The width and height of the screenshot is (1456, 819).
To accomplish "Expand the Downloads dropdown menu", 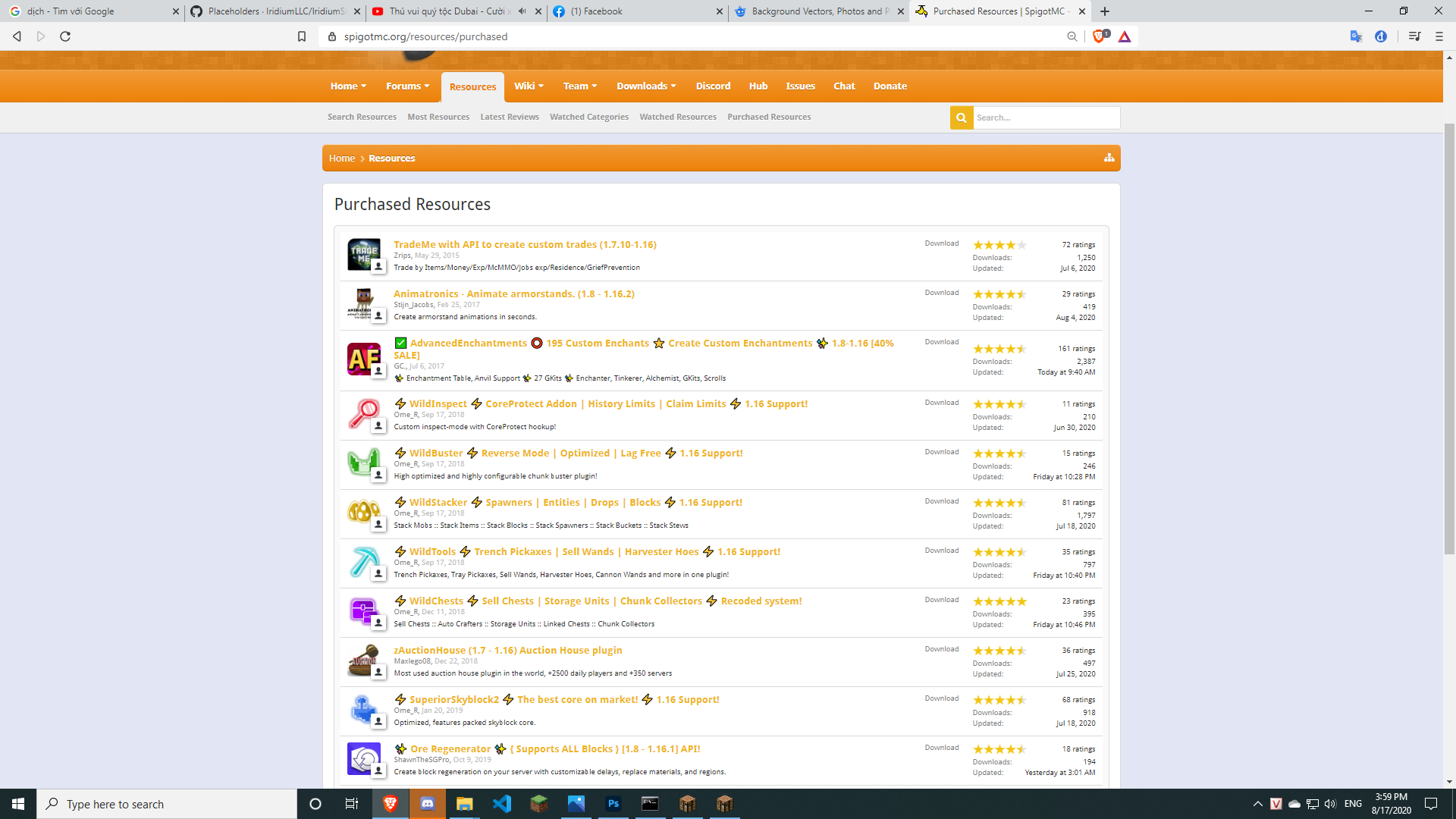I will 673,86.
